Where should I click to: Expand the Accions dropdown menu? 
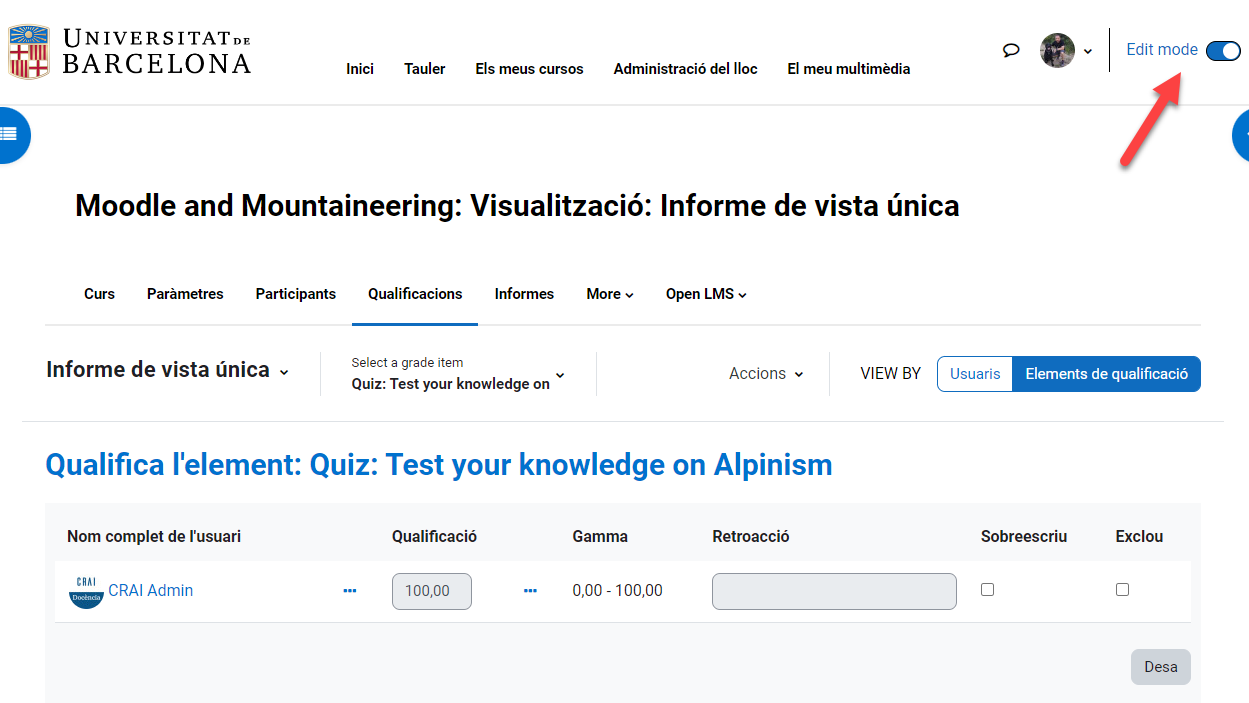[x=766, y=374]
